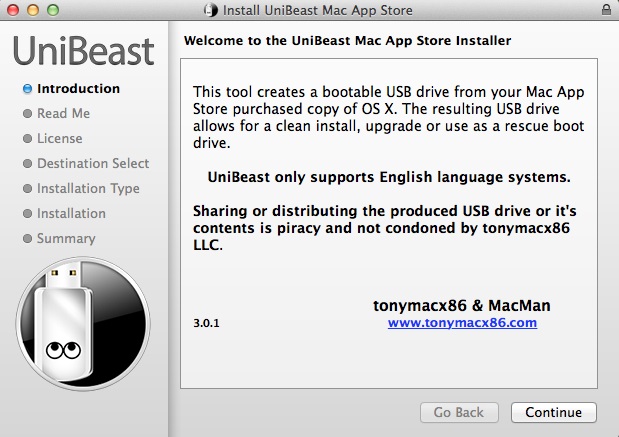This screenshot has height=437, width=619.
Task: Click the blue bullet beside Introduction
Action: pos(27,89)
